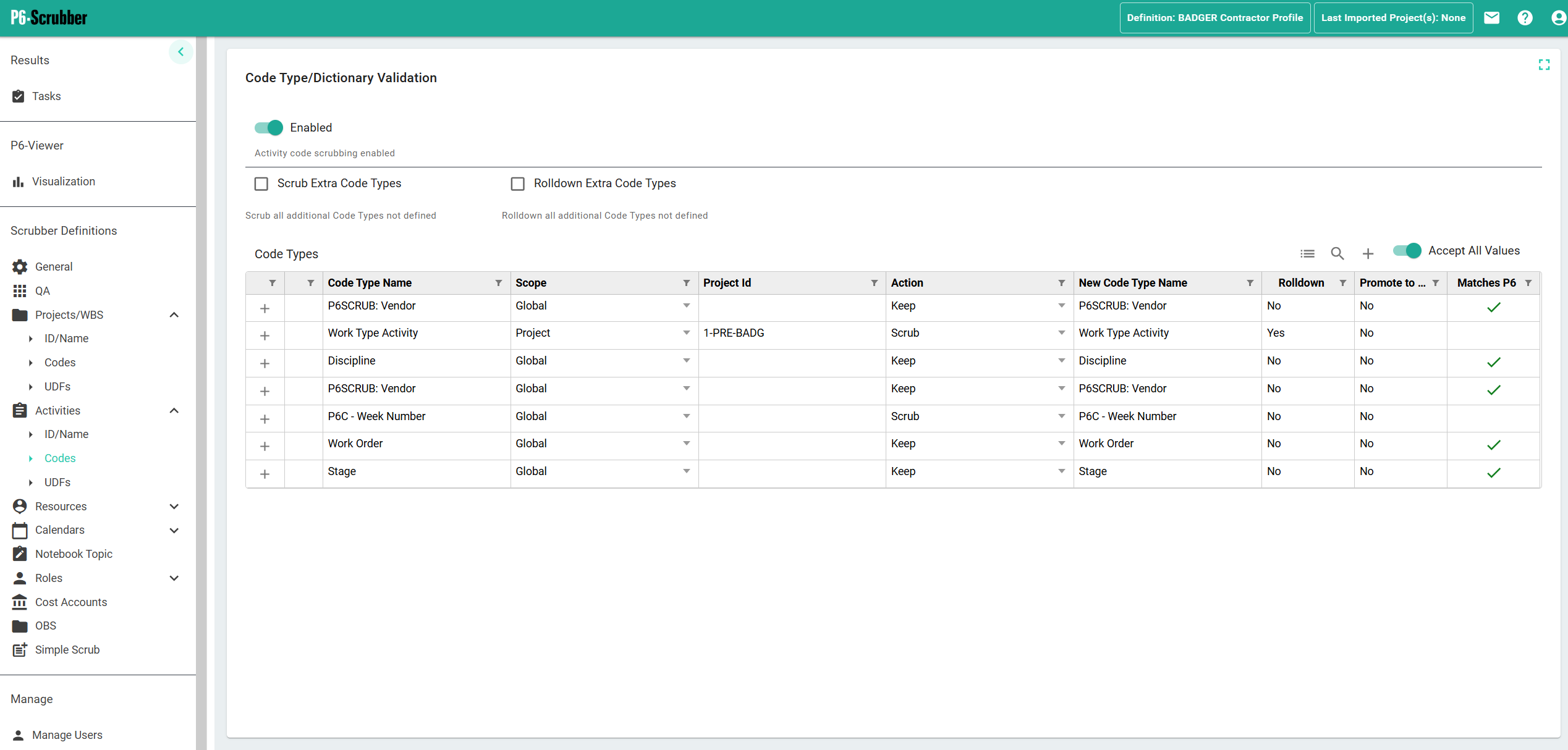Screen dimensions: 1568x750
Task: Expand the Work Type Activity row plus icon
Action: click(x=265, y=335)
